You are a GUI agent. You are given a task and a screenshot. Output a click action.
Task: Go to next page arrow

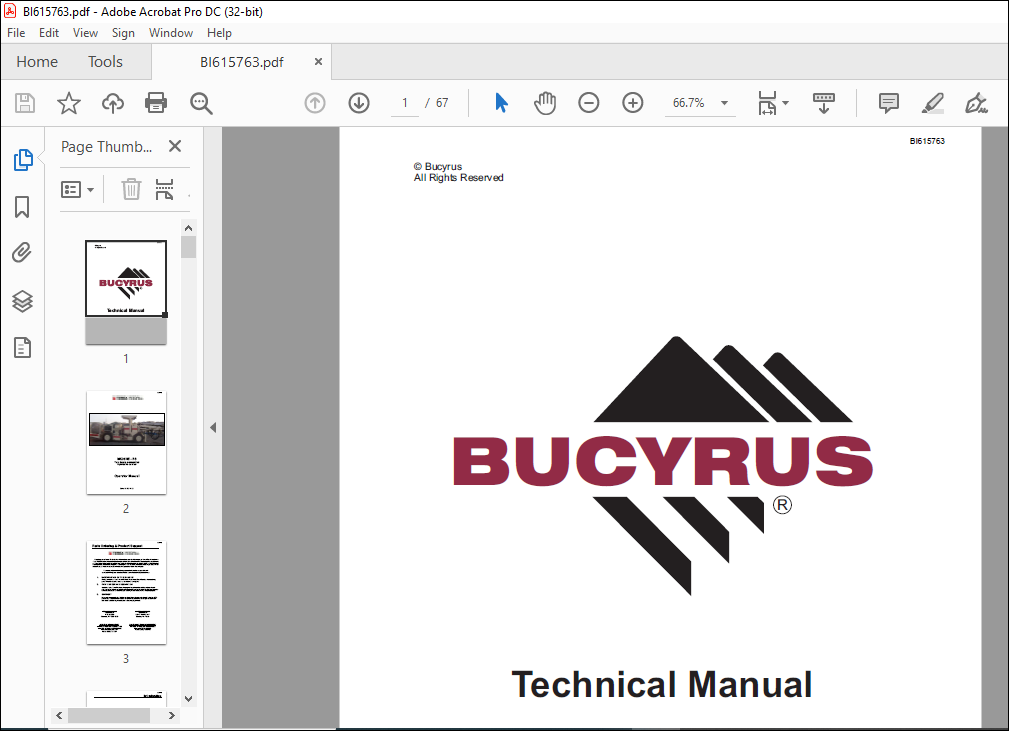point(358,103)
